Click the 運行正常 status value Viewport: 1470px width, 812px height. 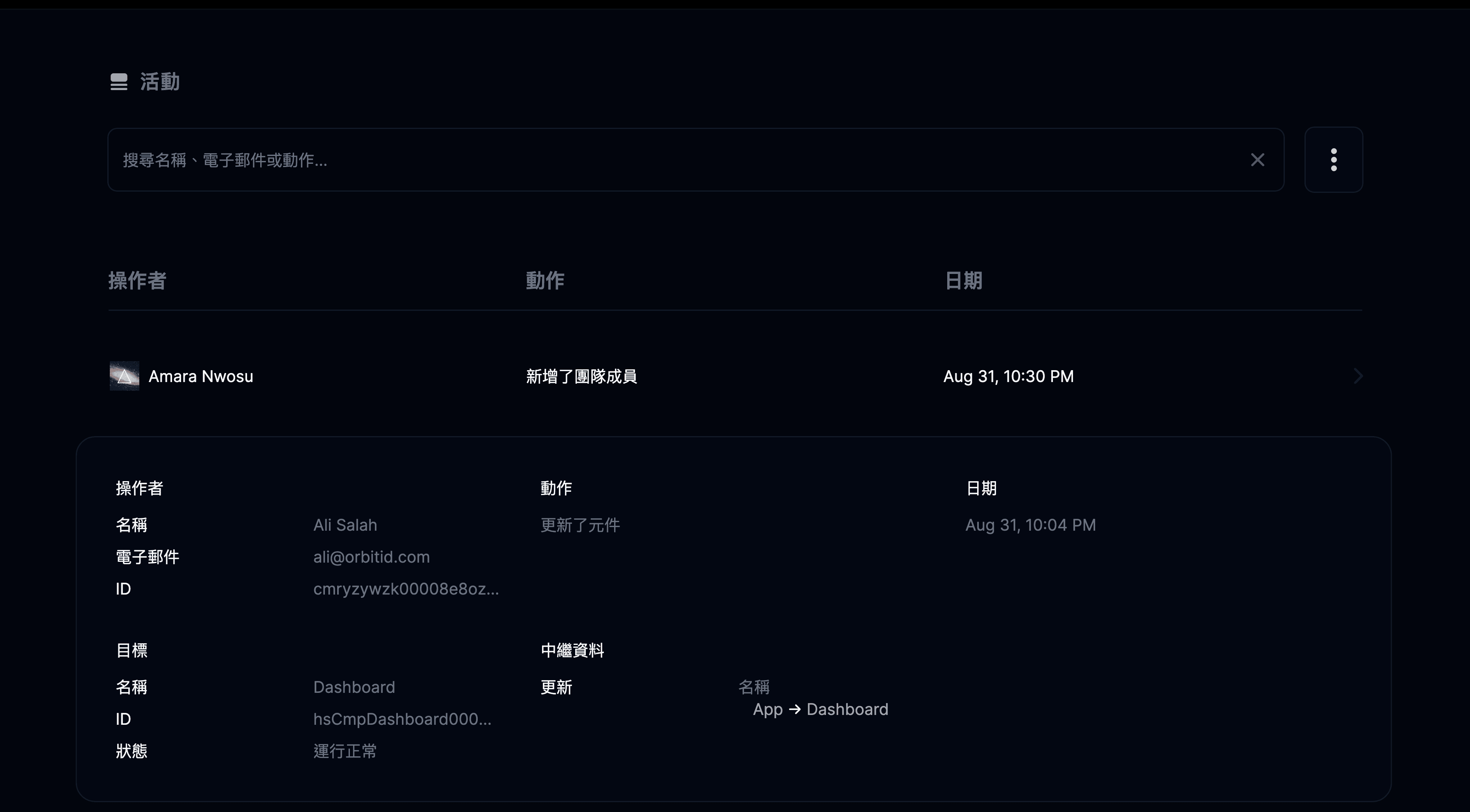pyautogui.click(x=345, y=751)
